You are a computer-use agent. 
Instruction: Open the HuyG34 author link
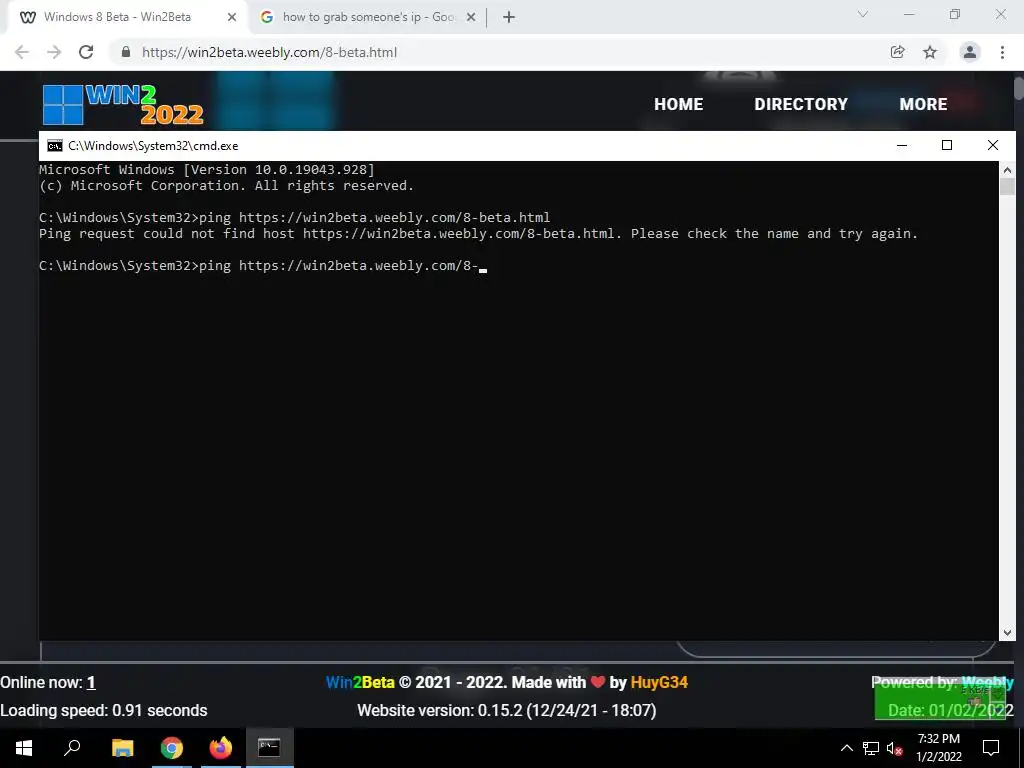pos(659,682)
